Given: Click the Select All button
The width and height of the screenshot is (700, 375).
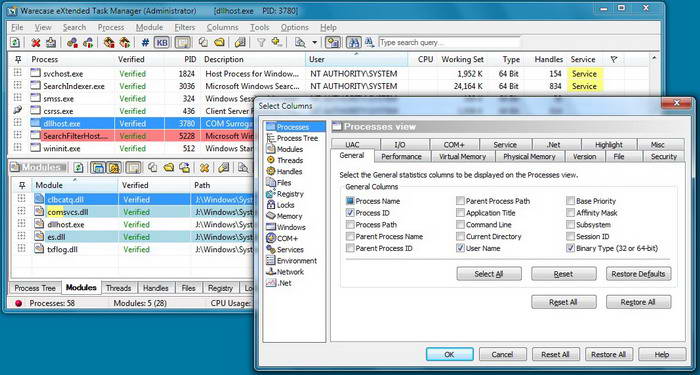Looking at the screenshot, I should 489,274.
